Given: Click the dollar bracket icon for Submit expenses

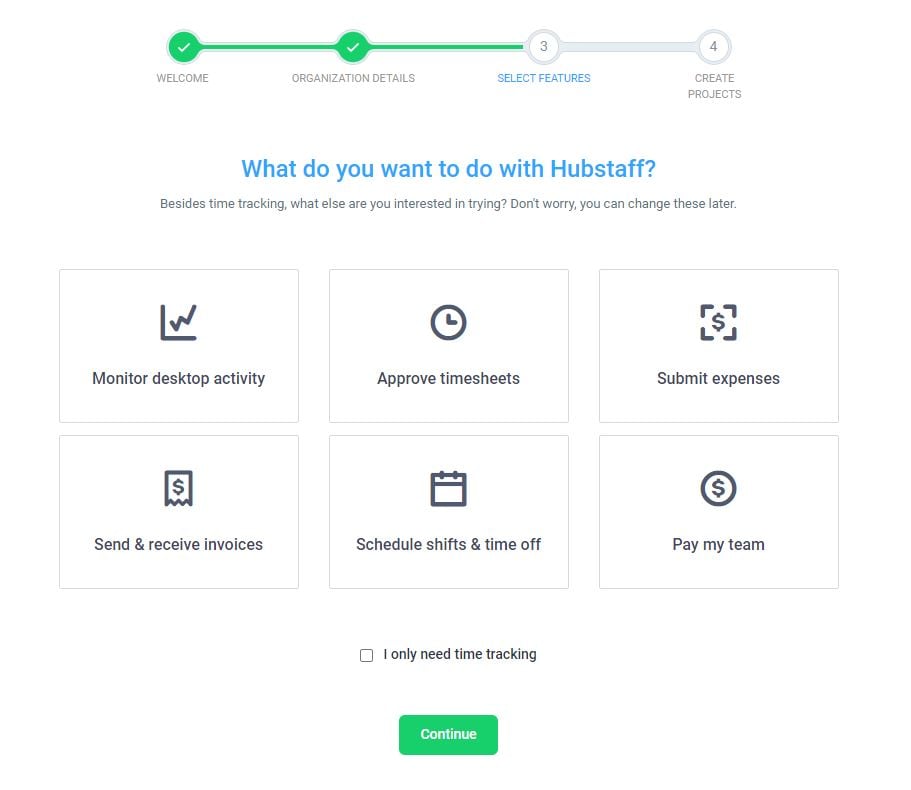Looking at the screenshot, I should coord(718,322).
